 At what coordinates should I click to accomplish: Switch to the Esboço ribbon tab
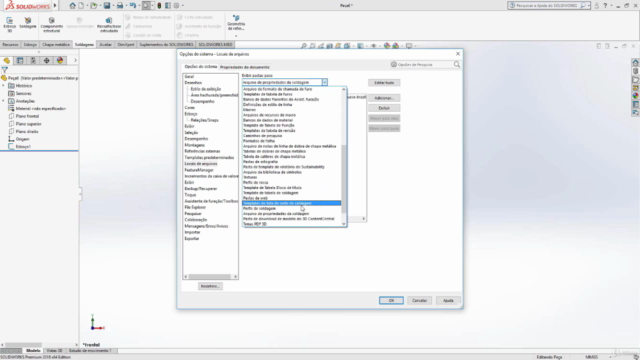pos(30,44)
